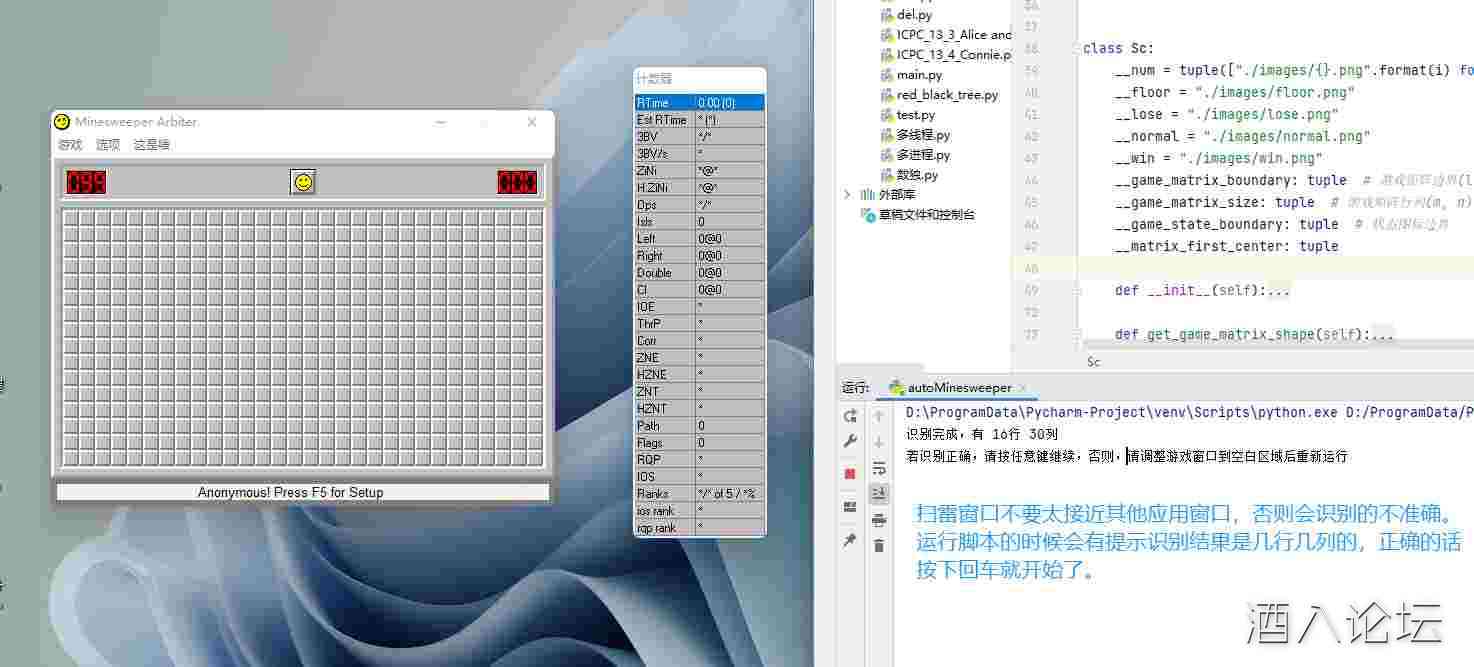Click top-left cell of the minesweeper grid
Screen dimensions: 1474x667
[x=71, y=218]
